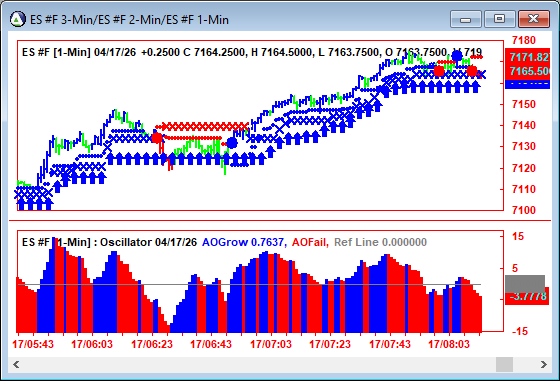Click the 7180 price axis label
560x381 pixels.
point(524,40)
